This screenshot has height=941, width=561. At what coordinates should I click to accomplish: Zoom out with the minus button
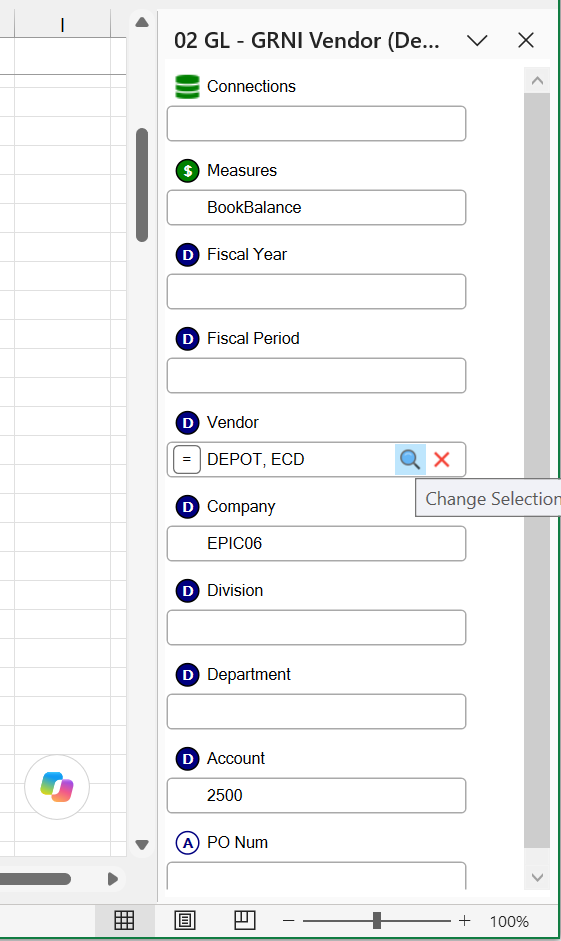tap(289, 921)
